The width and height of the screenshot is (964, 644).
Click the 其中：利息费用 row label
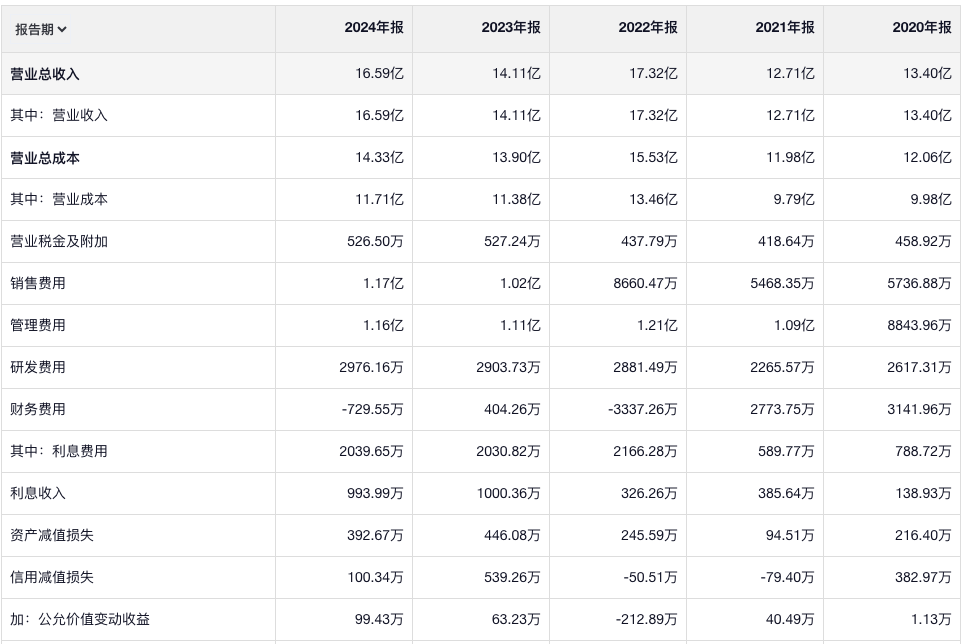(x=59, y=452)
